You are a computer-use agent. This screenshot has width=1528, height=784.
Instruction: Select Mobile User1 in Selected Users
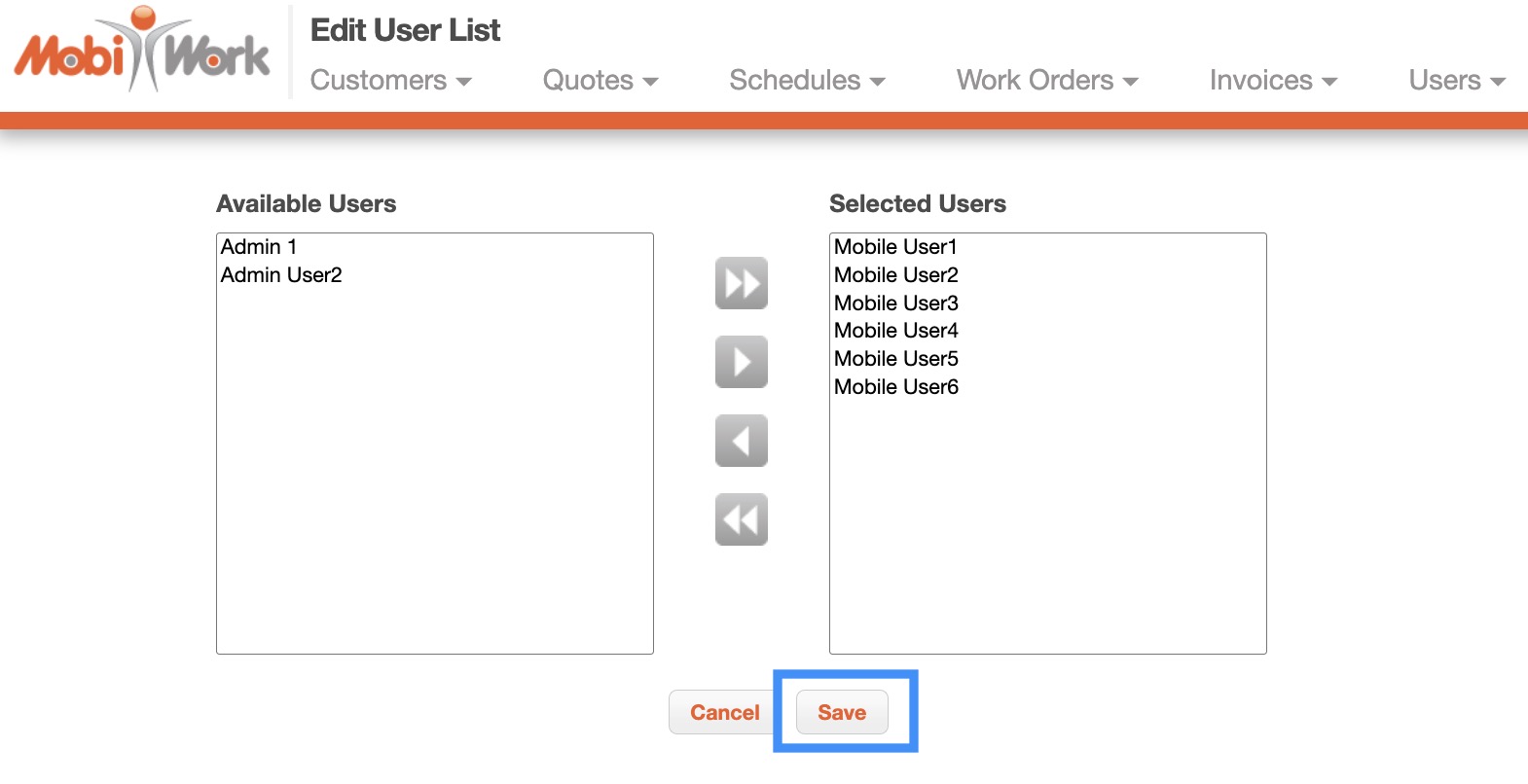[895, 247]
